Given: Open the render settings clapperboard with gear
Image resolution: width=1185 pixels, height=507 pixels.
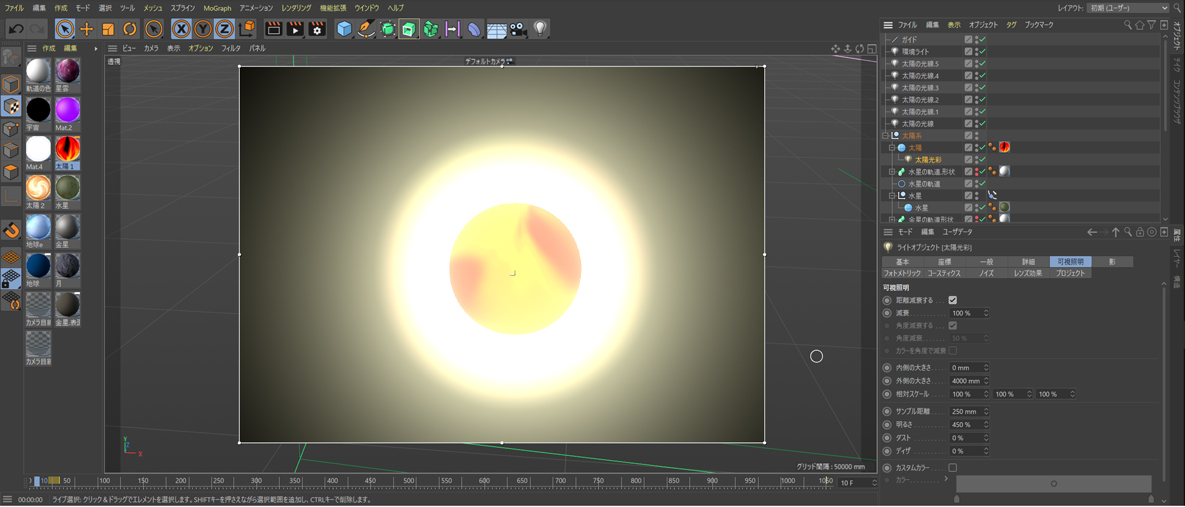Looking at the screenshot, I should point(317,29).
